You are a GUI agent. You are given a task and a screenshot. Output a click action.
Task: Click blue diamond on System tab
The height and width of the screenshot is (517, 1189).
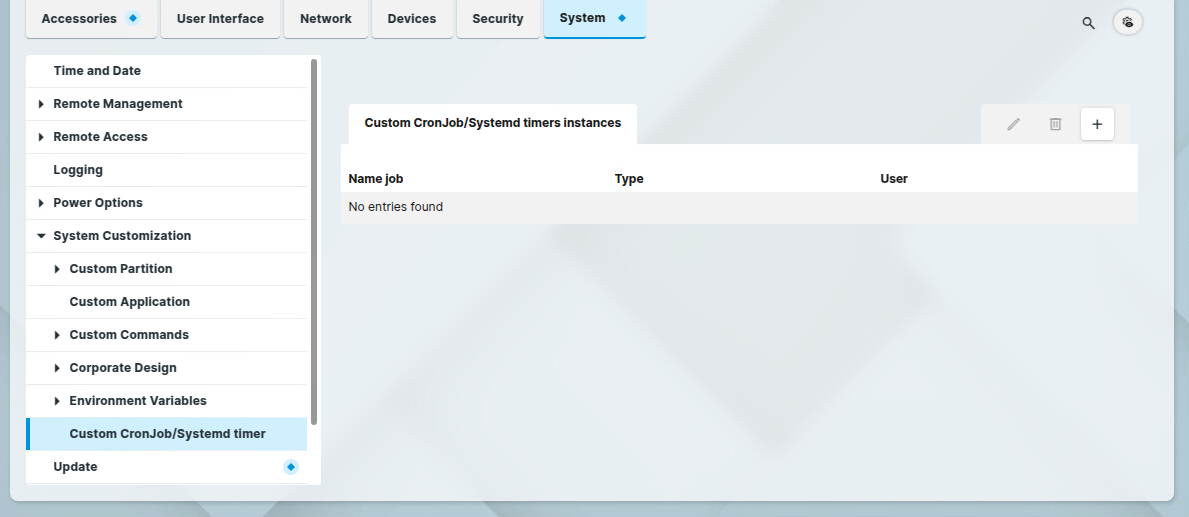(622, 18)
